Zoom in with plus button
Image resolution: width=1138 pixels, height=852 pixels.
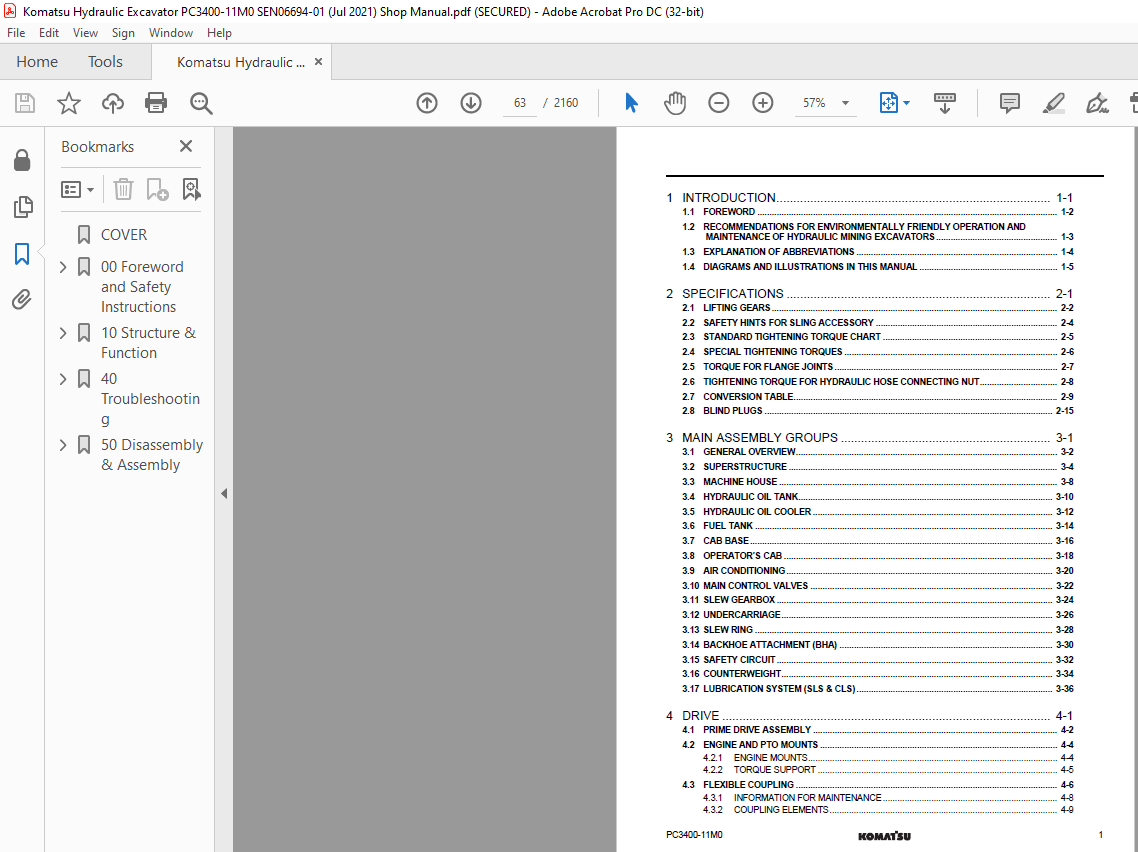tap(763, 103)
